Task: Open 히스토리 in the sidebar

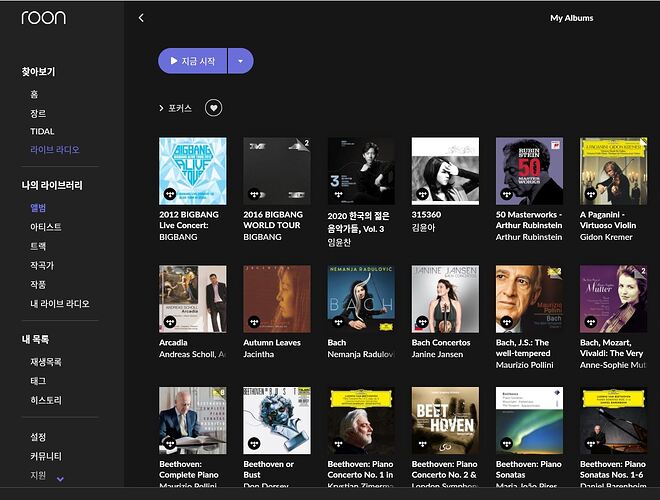Action: pyautogui.click(x=46, y=400)
